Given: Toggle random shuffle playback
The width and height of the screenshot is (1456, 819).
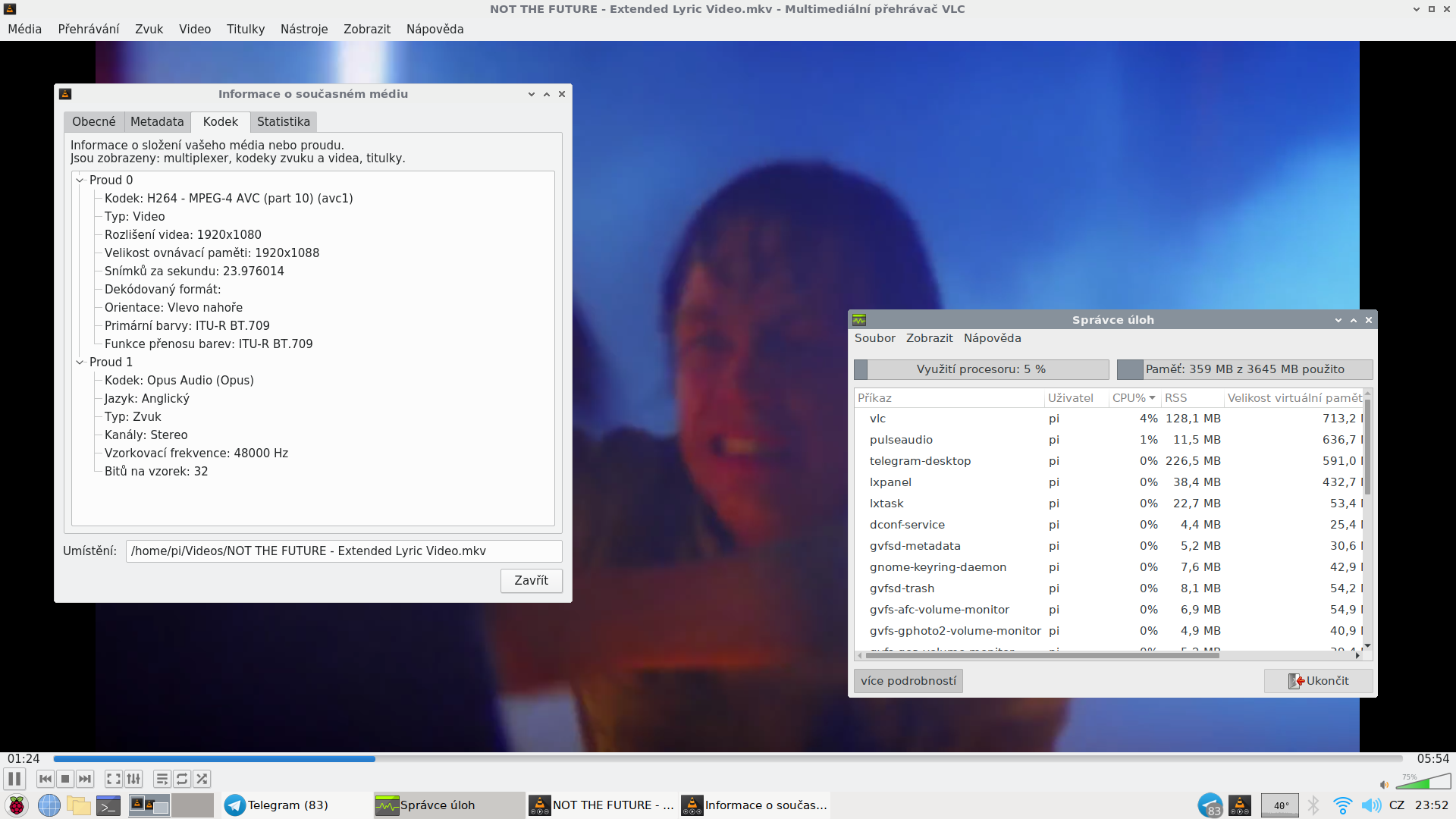Looking at the screenshot, I should 202,779.
